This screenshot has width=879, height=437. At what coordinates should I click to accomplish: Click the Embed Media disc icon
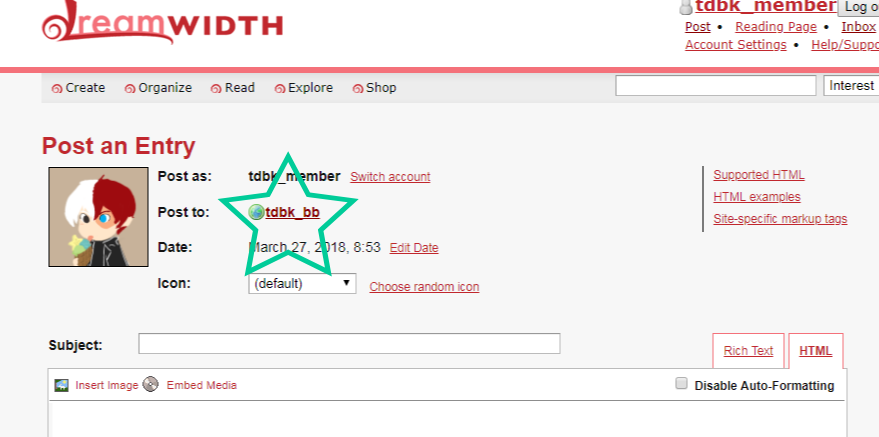point(150,384)
